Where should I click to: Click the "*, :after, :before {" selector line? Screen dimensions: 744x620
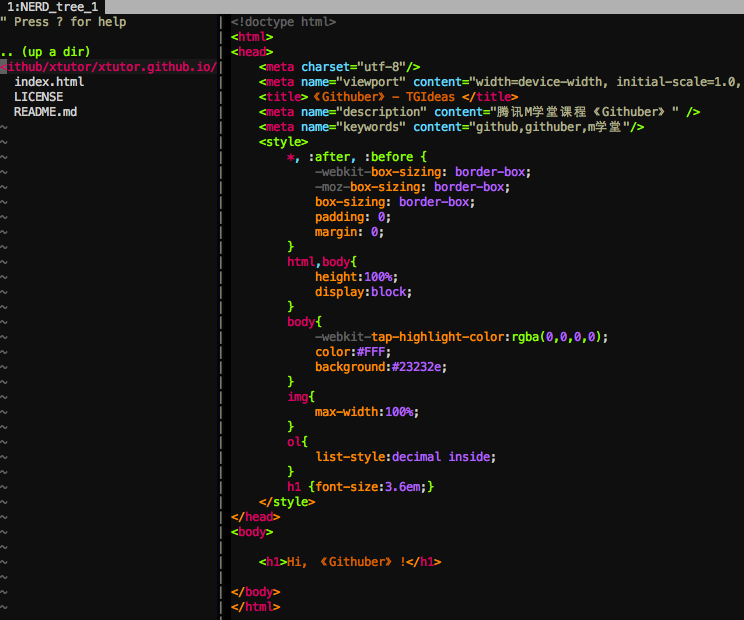pyautogui.click(x=357, y=157)
